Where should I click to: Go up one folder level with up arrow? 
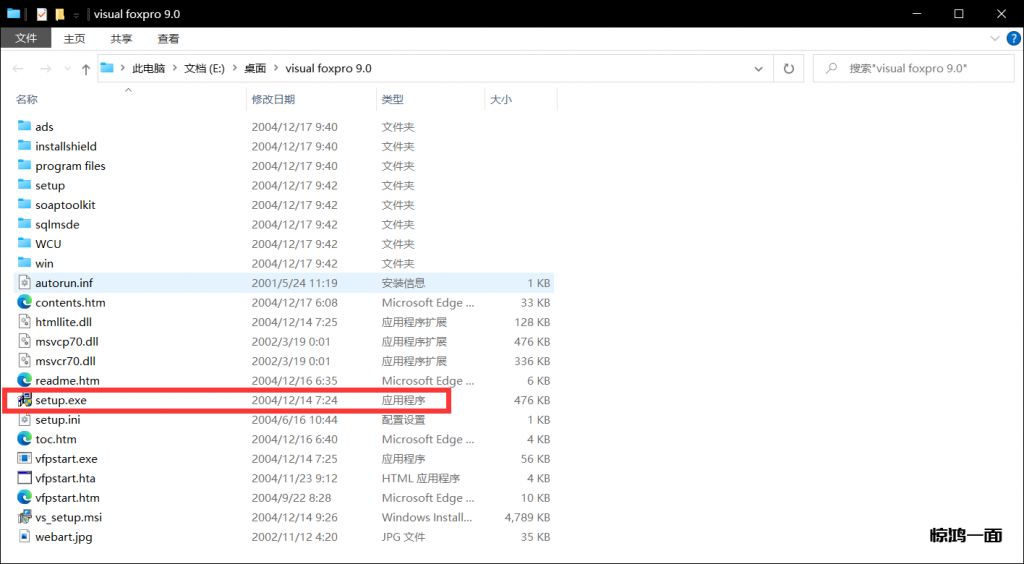[x=84, y=69]
